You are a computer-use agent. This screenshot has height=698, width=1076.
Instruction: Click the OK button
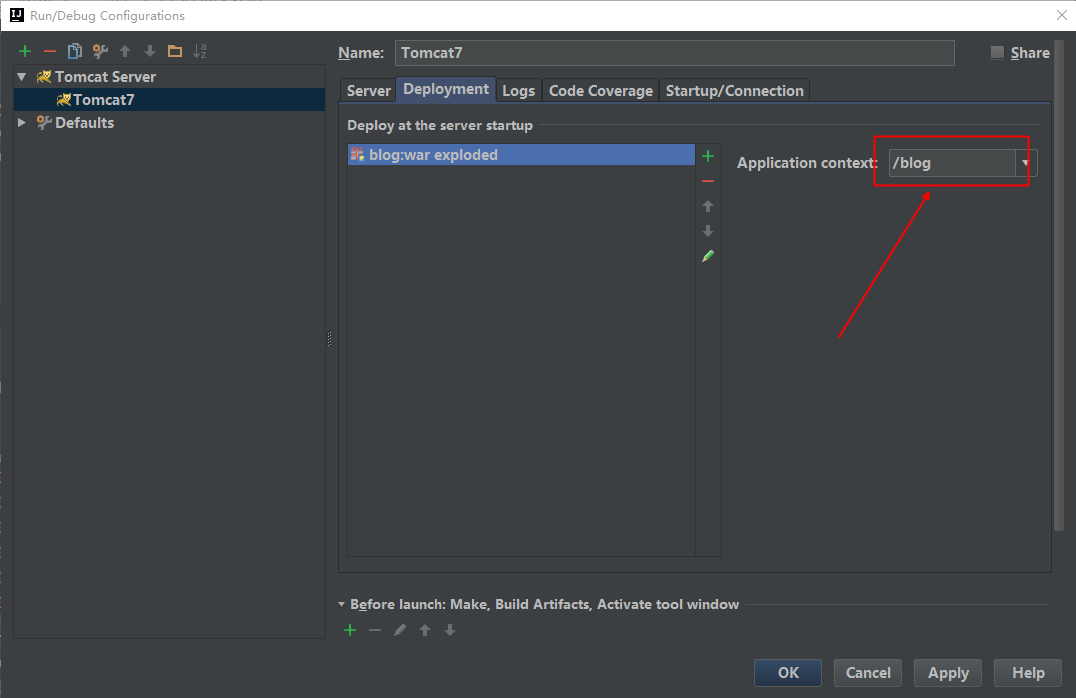[x=788, y=673]
